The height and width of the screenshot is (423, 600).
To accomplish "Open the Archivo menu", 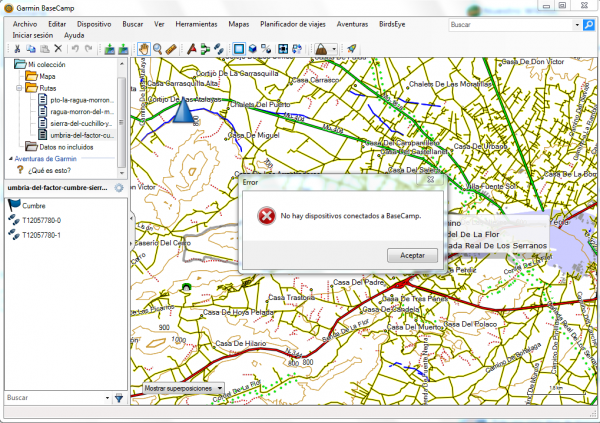I will click(x=25, y=24).
